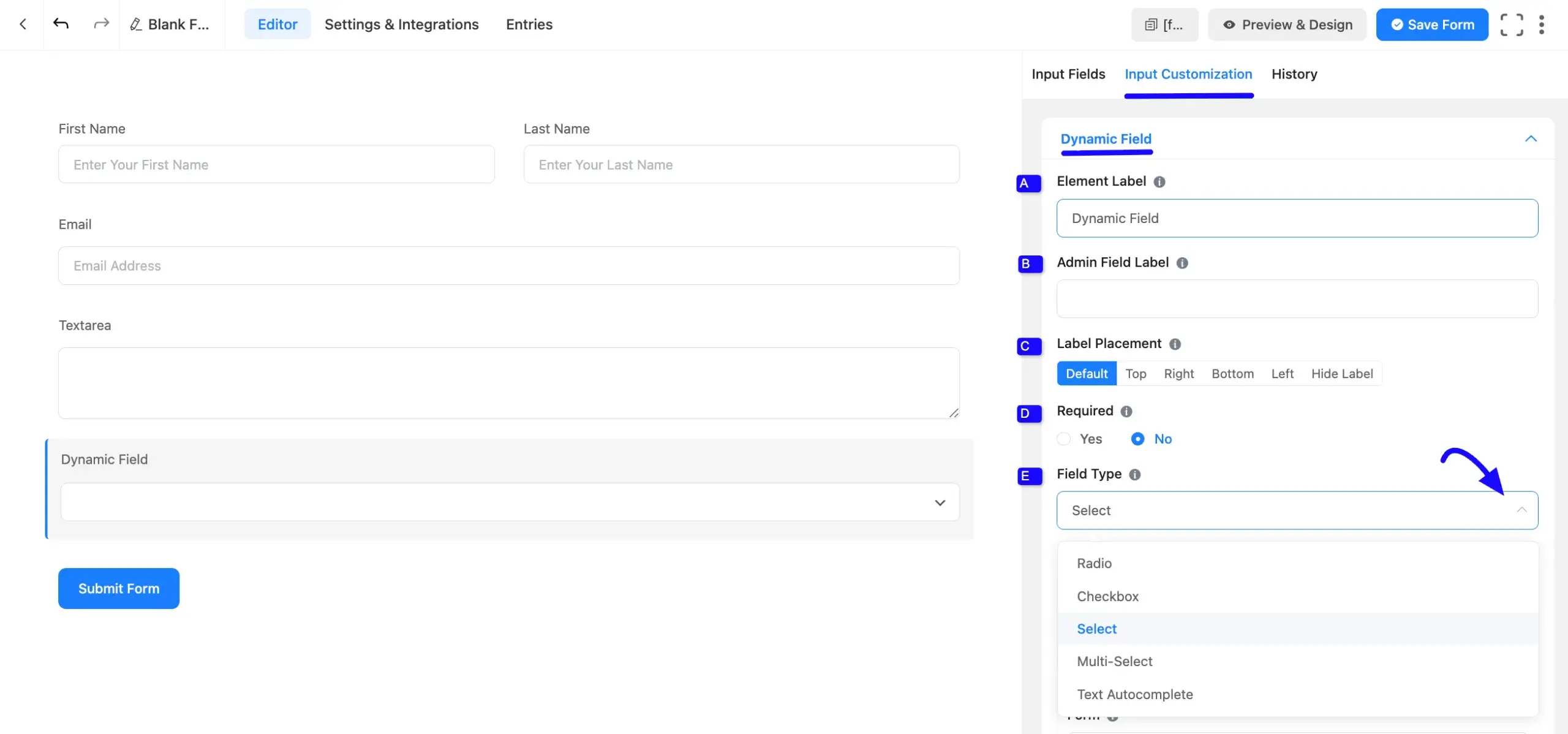Click the redo arrow icon
Image resolution: width=1568 pixels, height=734 pixels.
click(x=101, y=24)
